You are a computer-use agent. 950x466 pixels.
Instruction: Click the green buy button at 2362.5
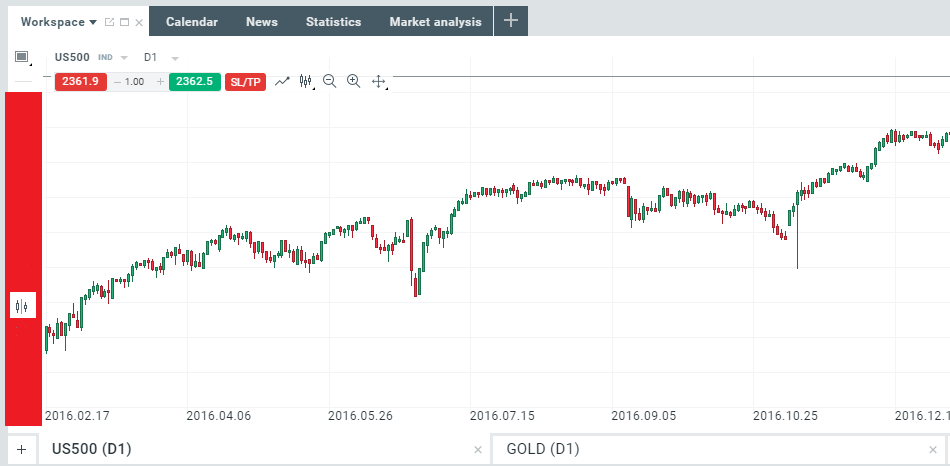point(194,81)
